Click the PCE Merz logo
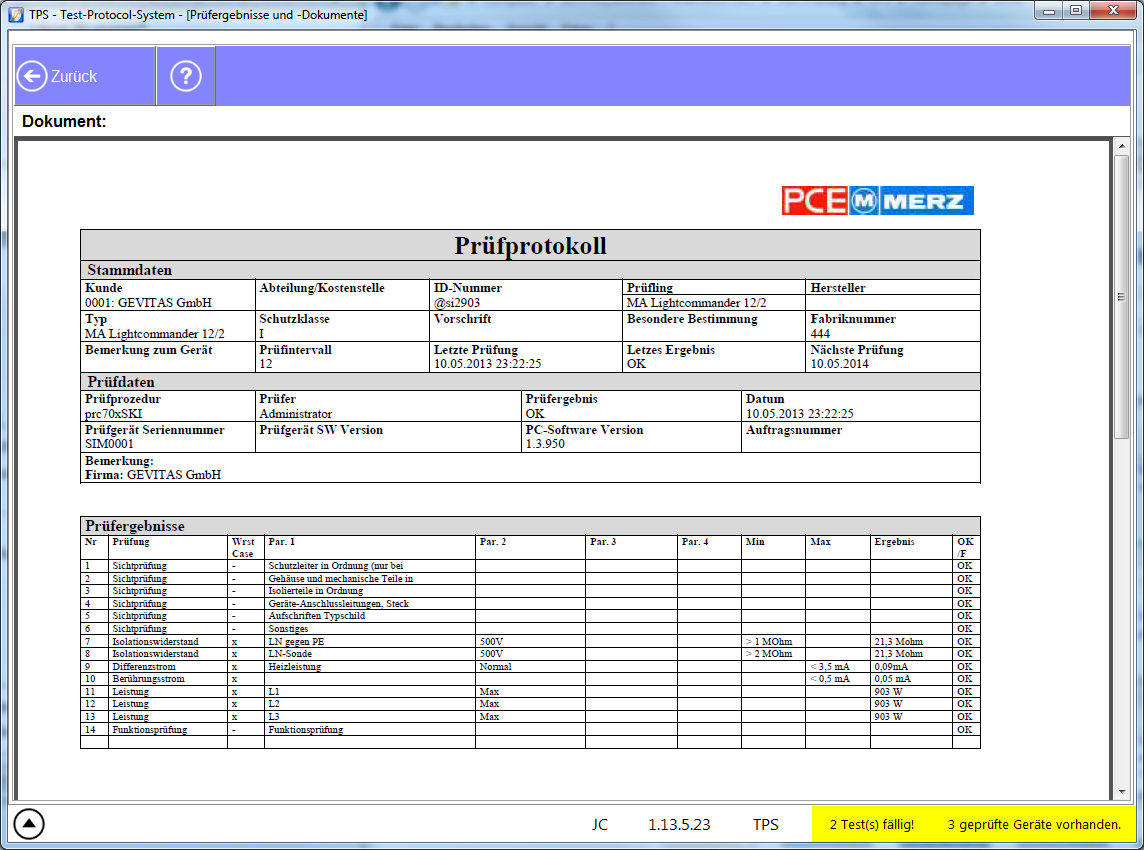Screen dimensions: 1144x850 [878, 200]
